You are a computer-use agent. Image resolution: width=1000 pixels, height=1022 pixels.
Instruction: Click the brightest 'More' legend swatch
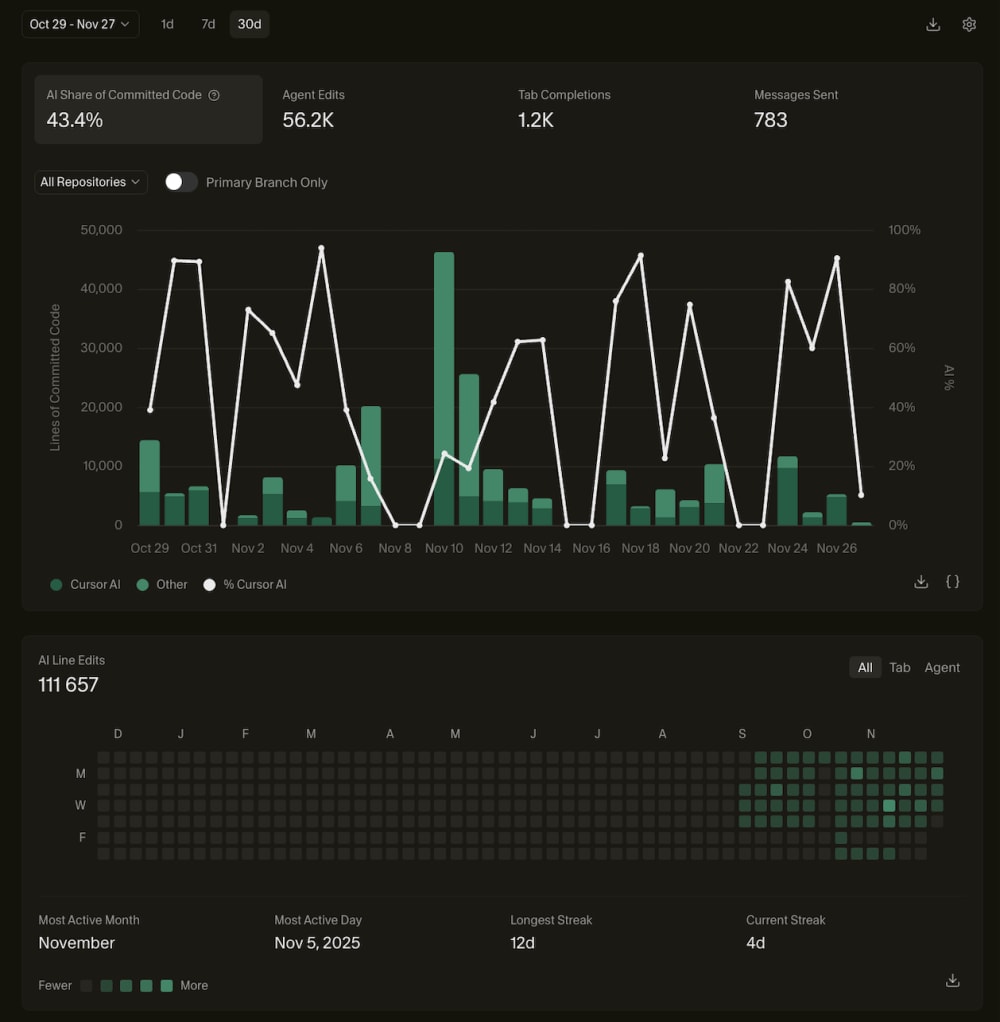(166, 986)
